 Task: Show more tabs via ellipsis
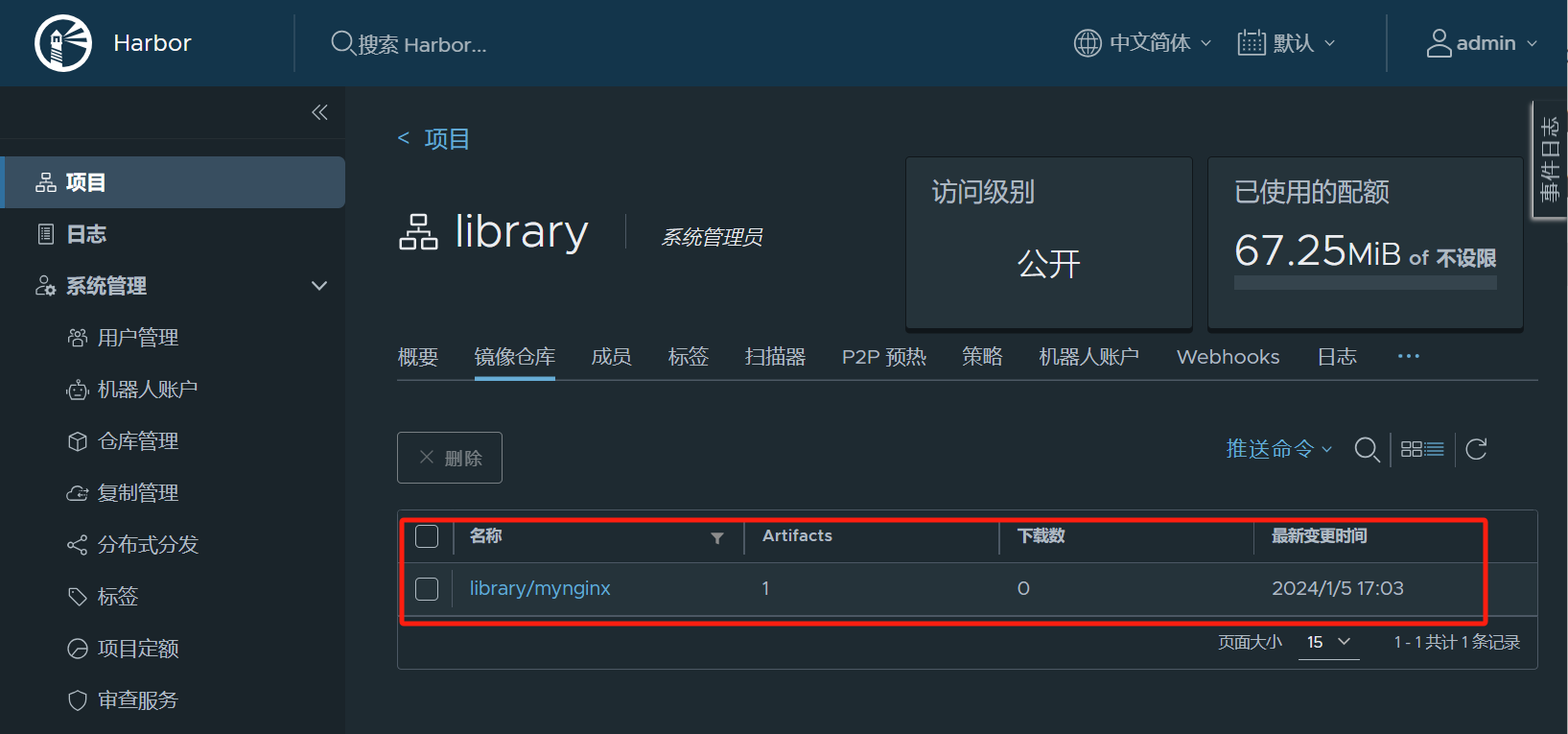(1409, 356)
